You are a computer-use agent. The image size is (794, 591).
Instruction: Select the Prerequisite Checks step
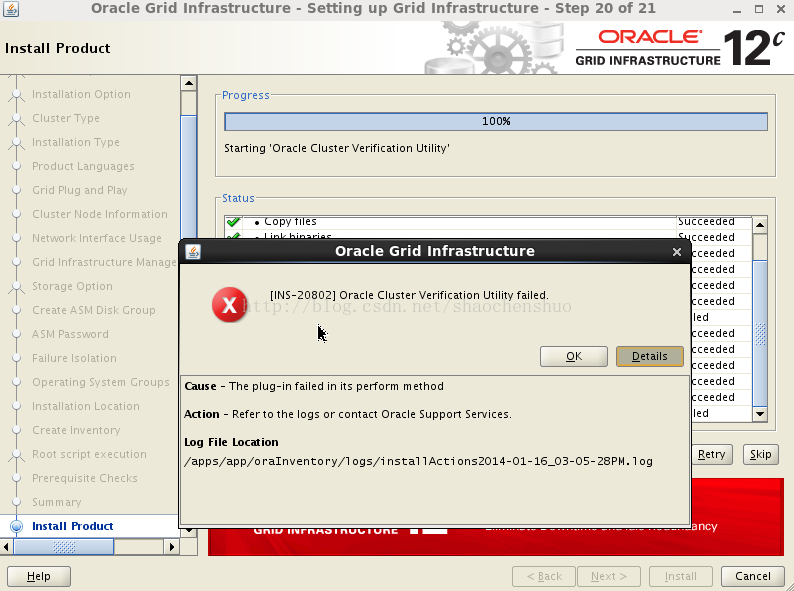pyautogui.click(x=85, y=478)
